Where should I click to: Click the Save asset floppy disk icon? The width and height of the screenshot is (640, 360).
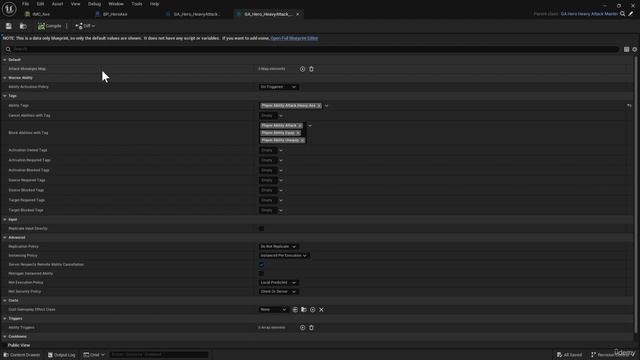click(x=9, y=26)
